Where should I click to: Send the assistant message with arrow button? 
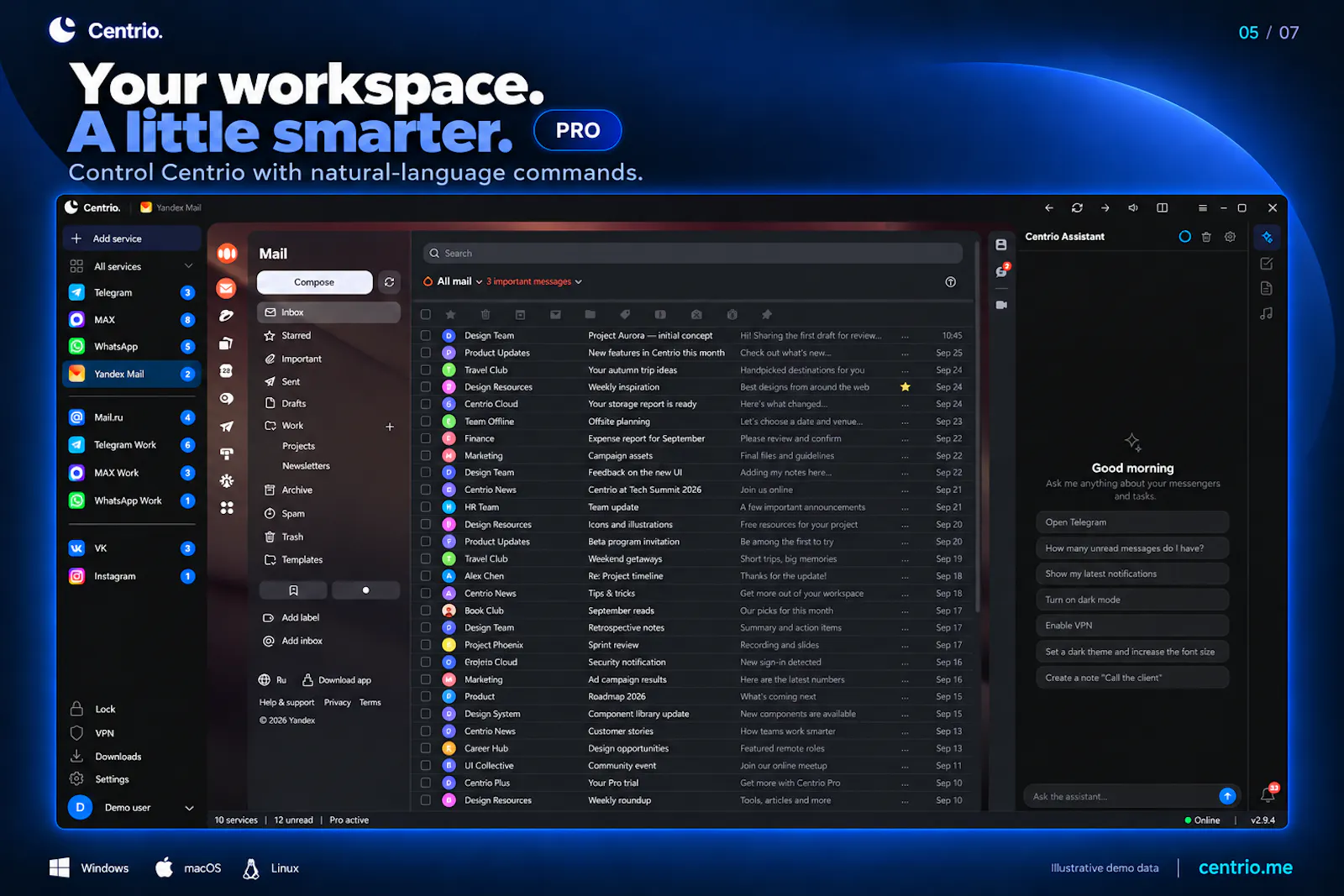(x=1227, y=796)
